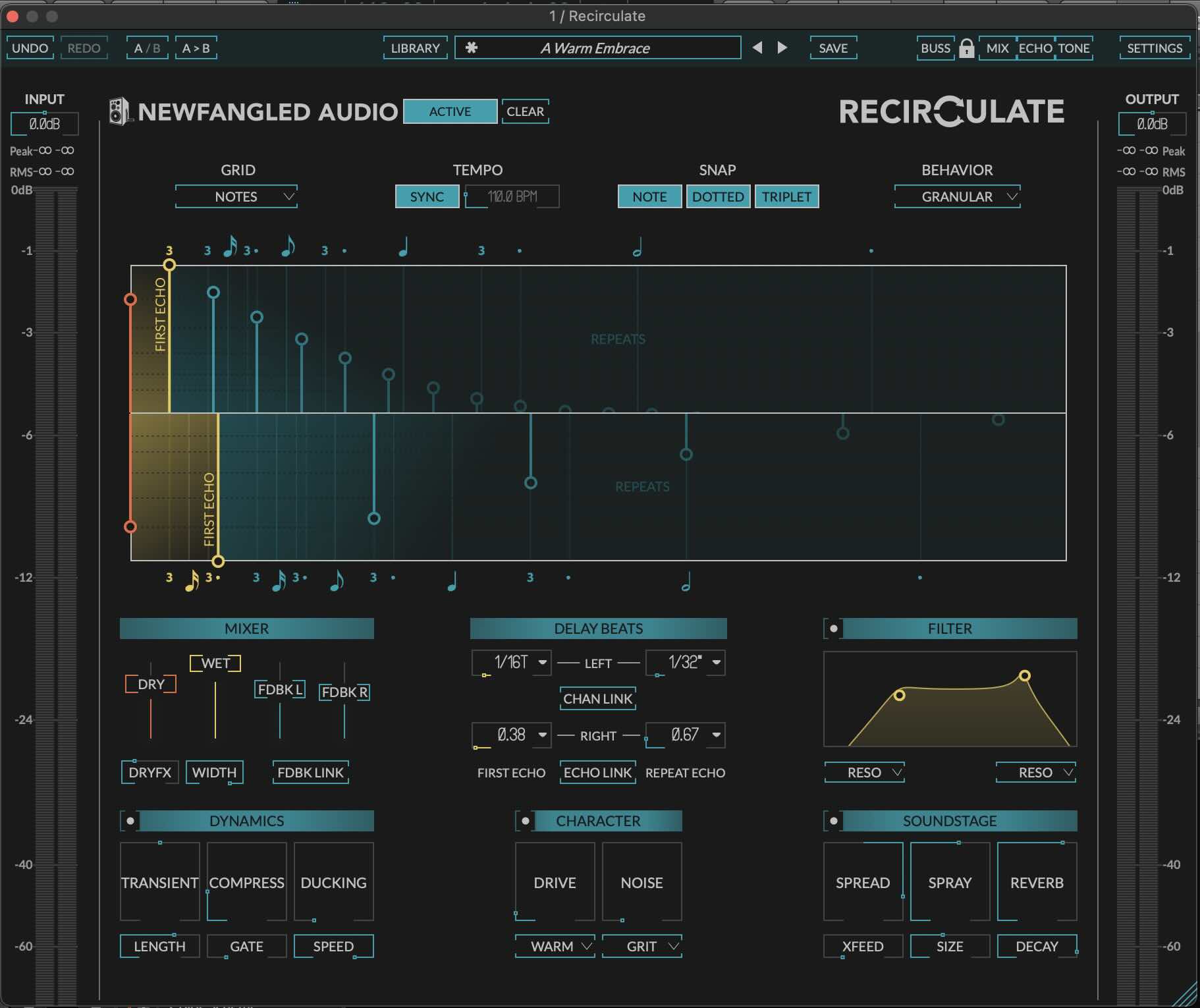Screen dimensions: 1200x1008
Task: Toggle the A/B comparison button
Action: (147, 48)
